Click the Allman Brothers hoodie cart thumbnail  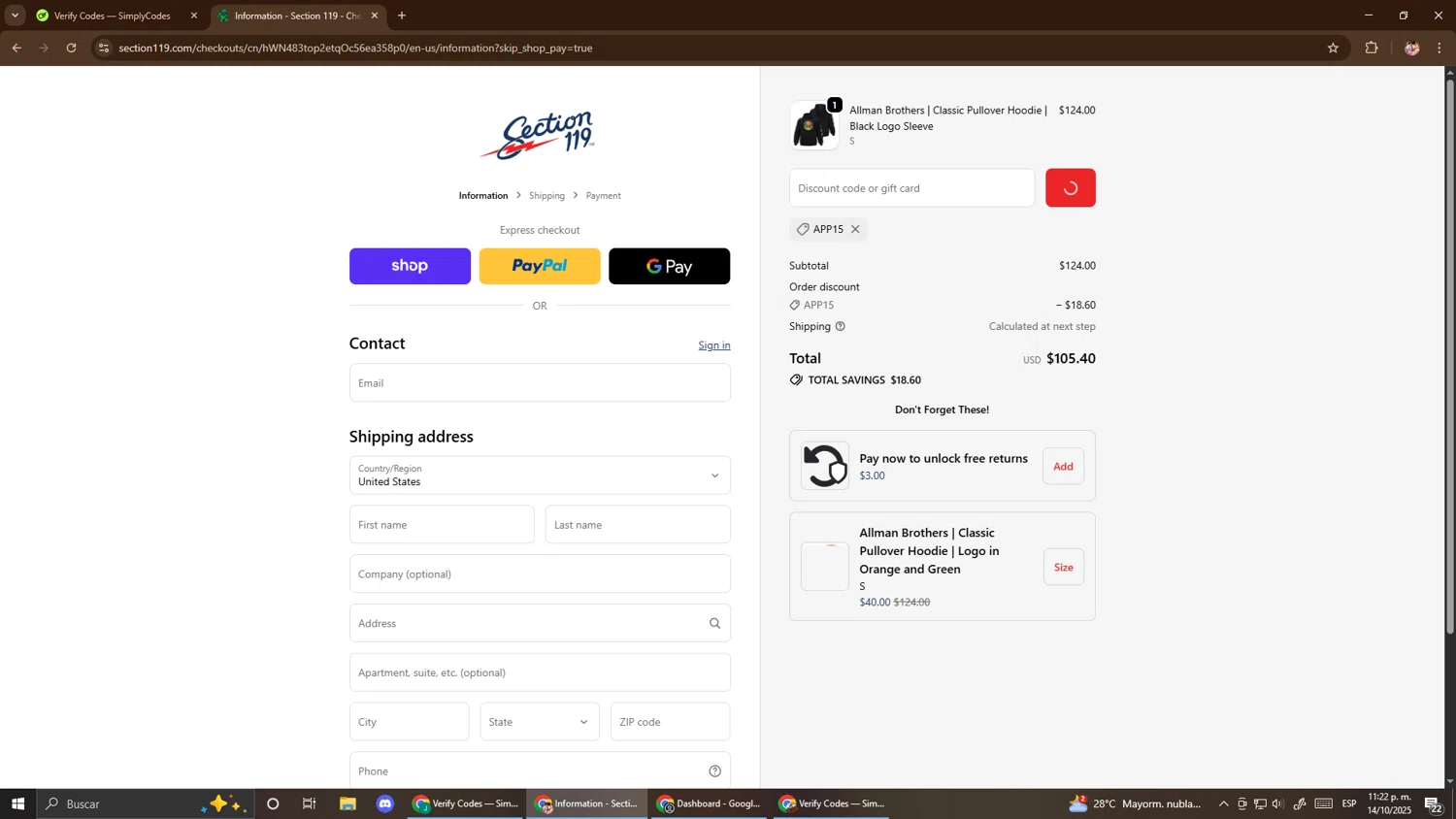click(814, 125)
